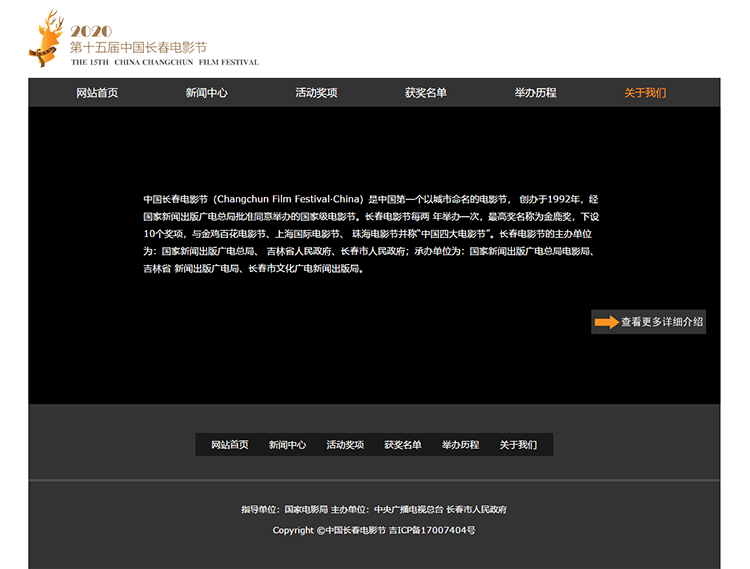Click the 第十五届中国长春电影节 title text
This screenshot has height=569, width=750.
[138, 47]
